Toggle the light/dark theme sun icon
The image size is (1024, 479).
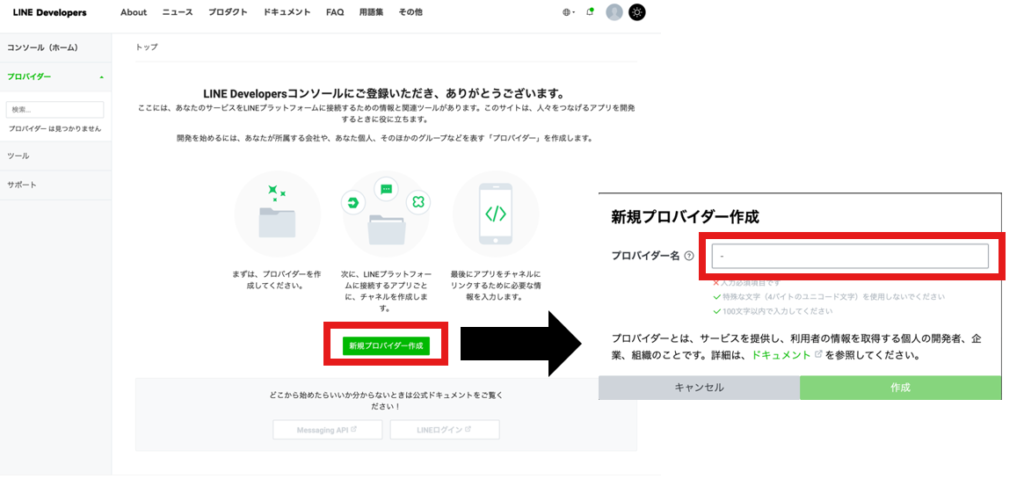pos(637,13)
